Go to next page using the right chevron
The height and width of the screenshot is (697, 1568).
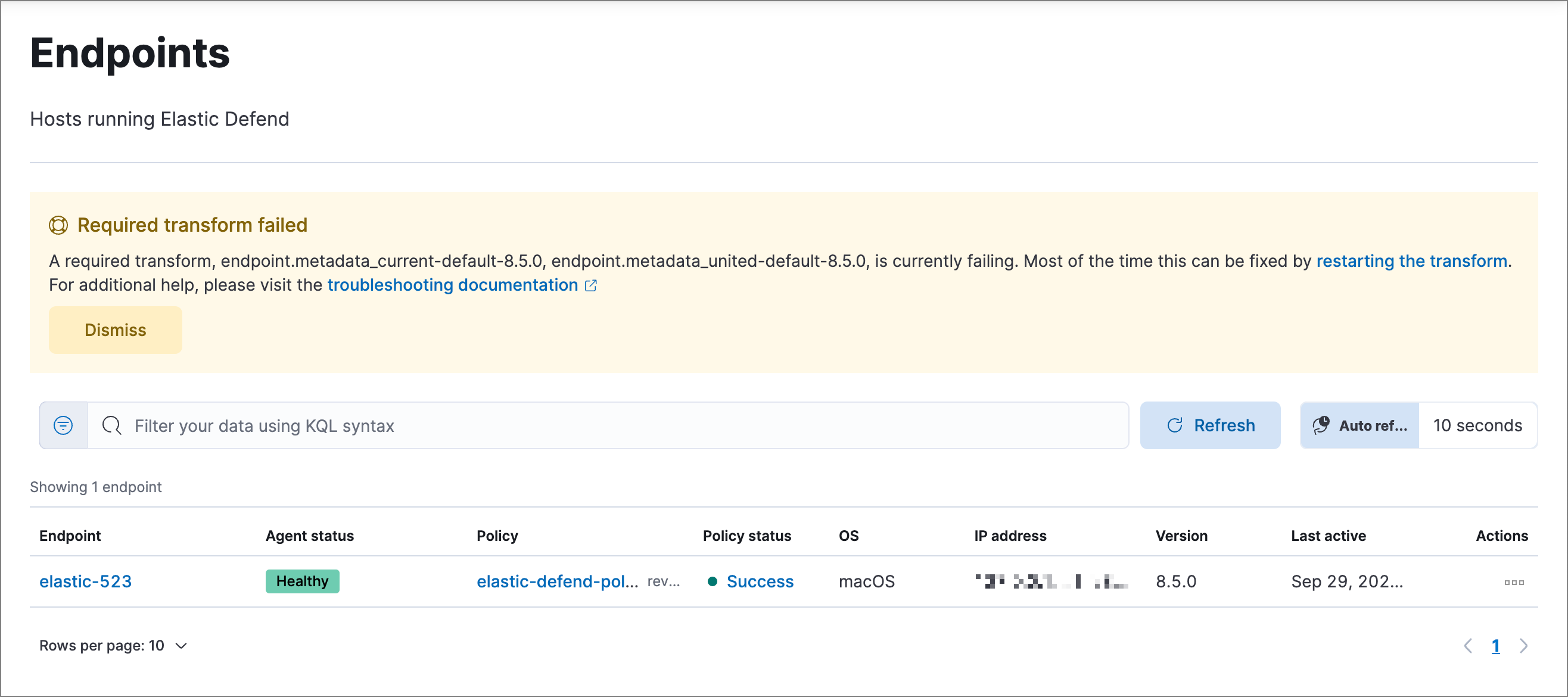tap(1523, 646)
